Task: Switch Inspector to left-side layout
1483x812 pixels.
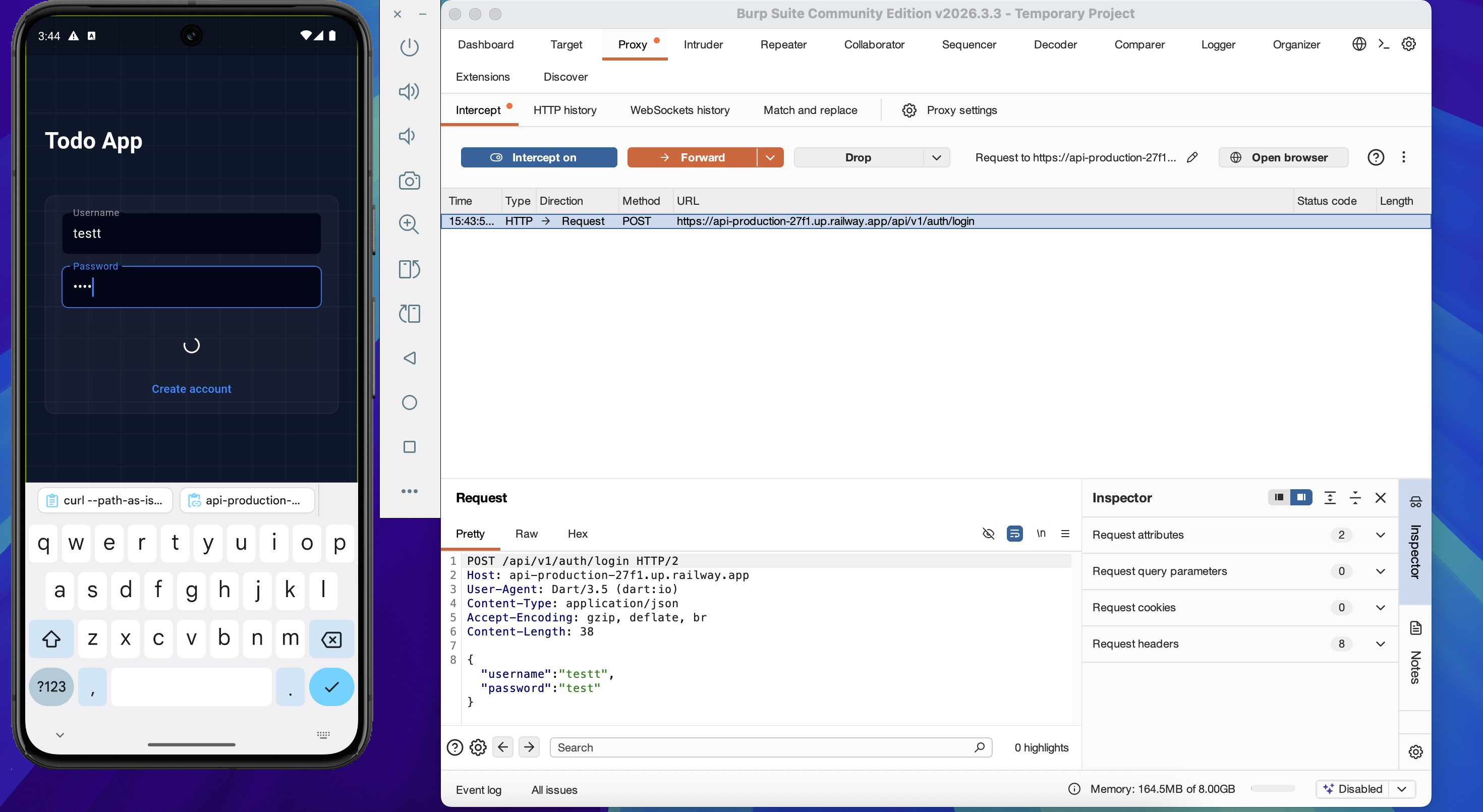Action: coord(1279,497)
